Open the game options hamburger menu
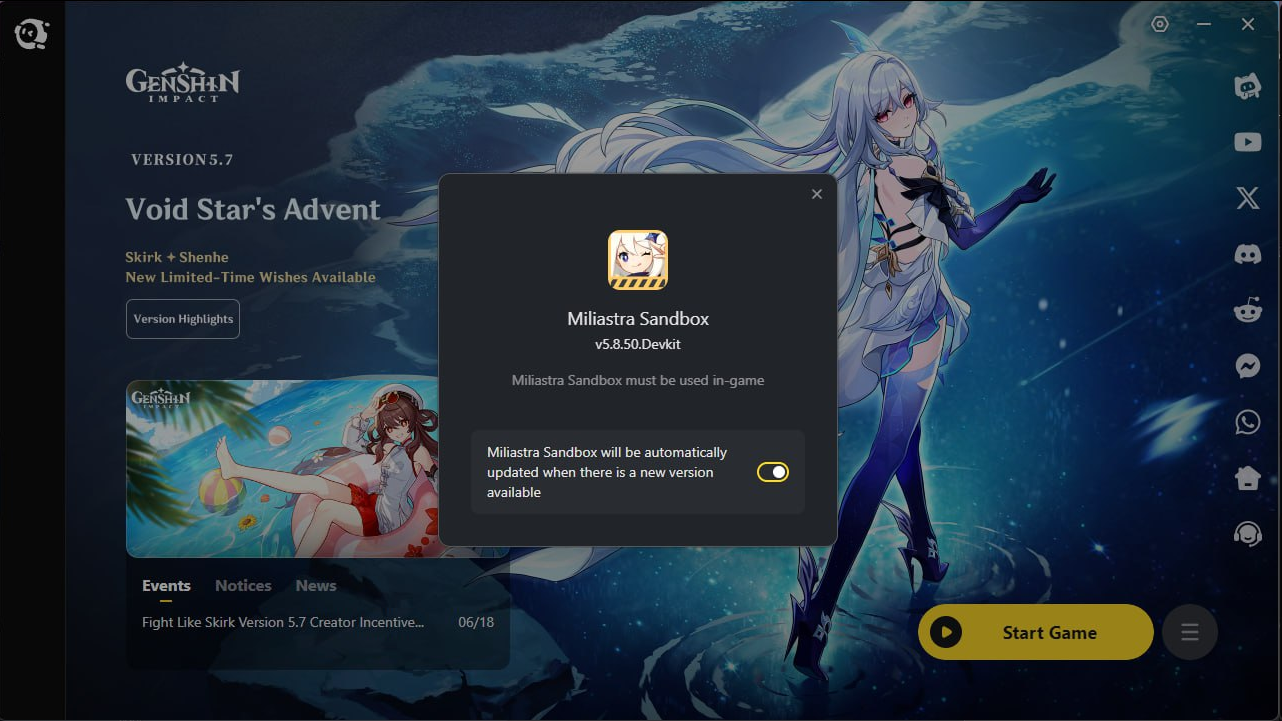The image size is (1282, 721). tap(1190, 632)
